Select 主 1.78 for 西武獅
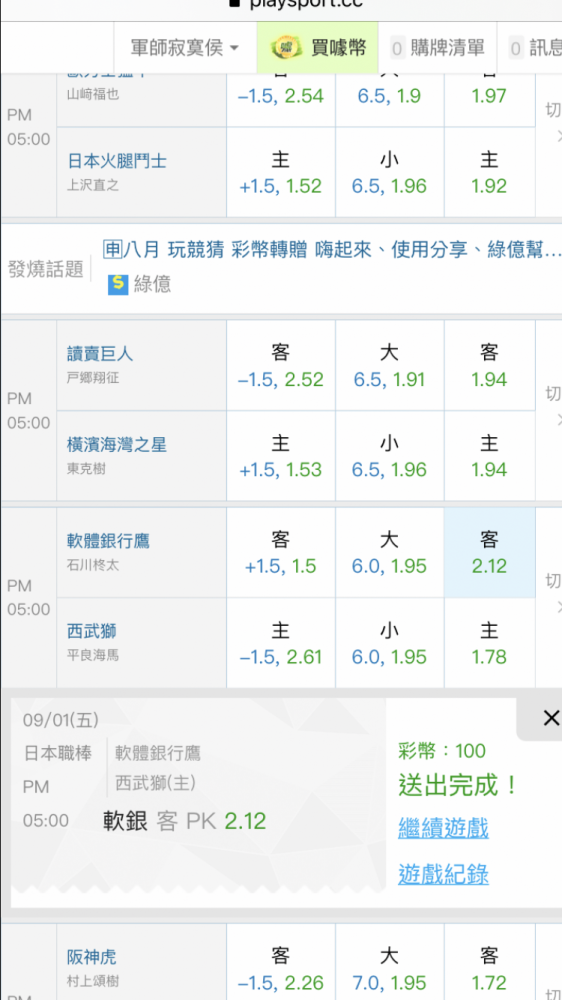562x1000 pixels. [489, 643]
